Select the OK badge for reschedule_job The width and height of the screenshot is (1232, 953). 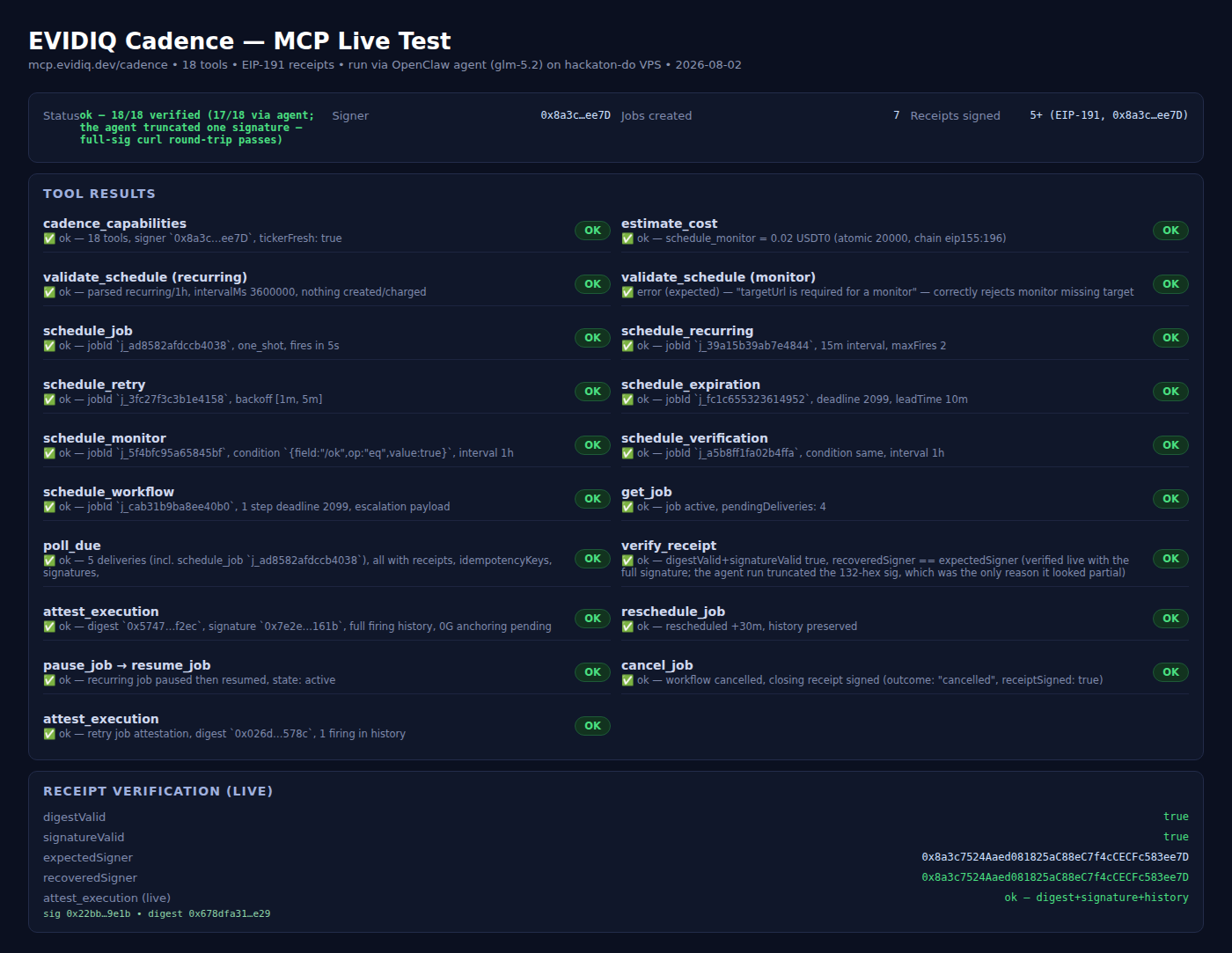1170,619
